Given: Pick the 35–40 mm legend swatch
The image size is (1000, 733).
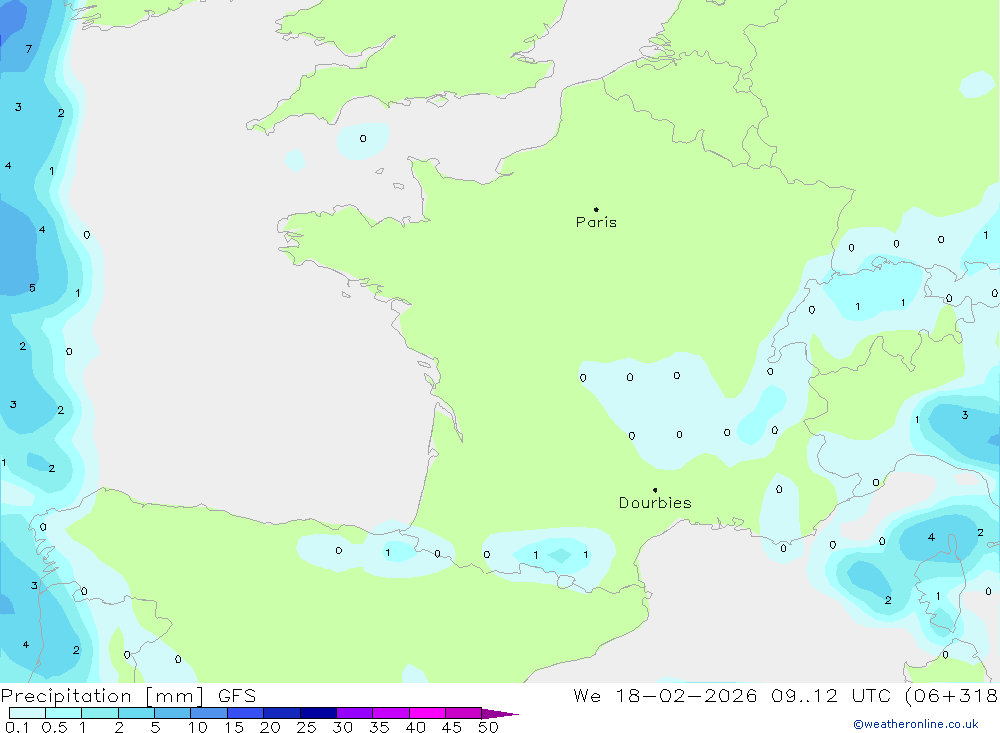Looking at the screenshot, I should pos(391,713).
